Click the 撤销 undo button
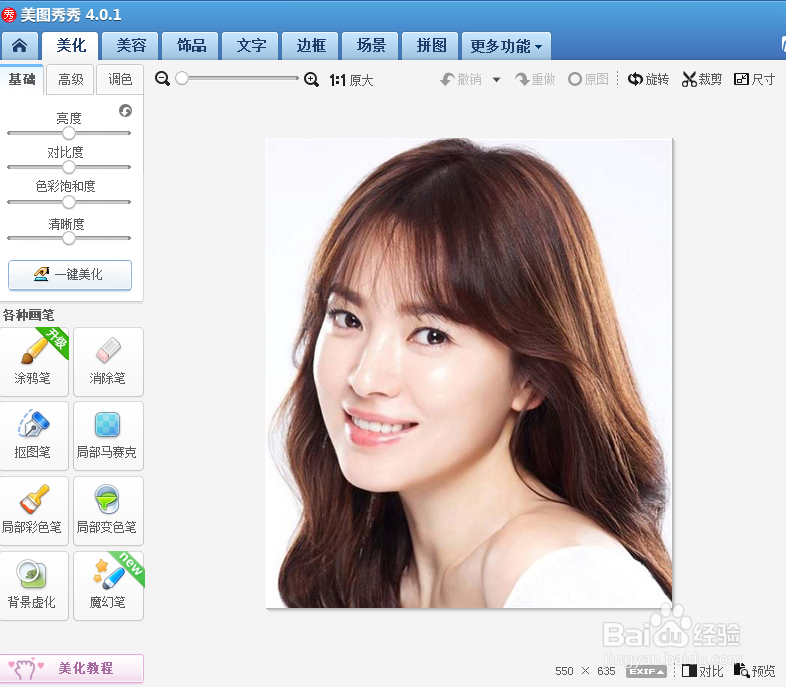 click(461, 79)
